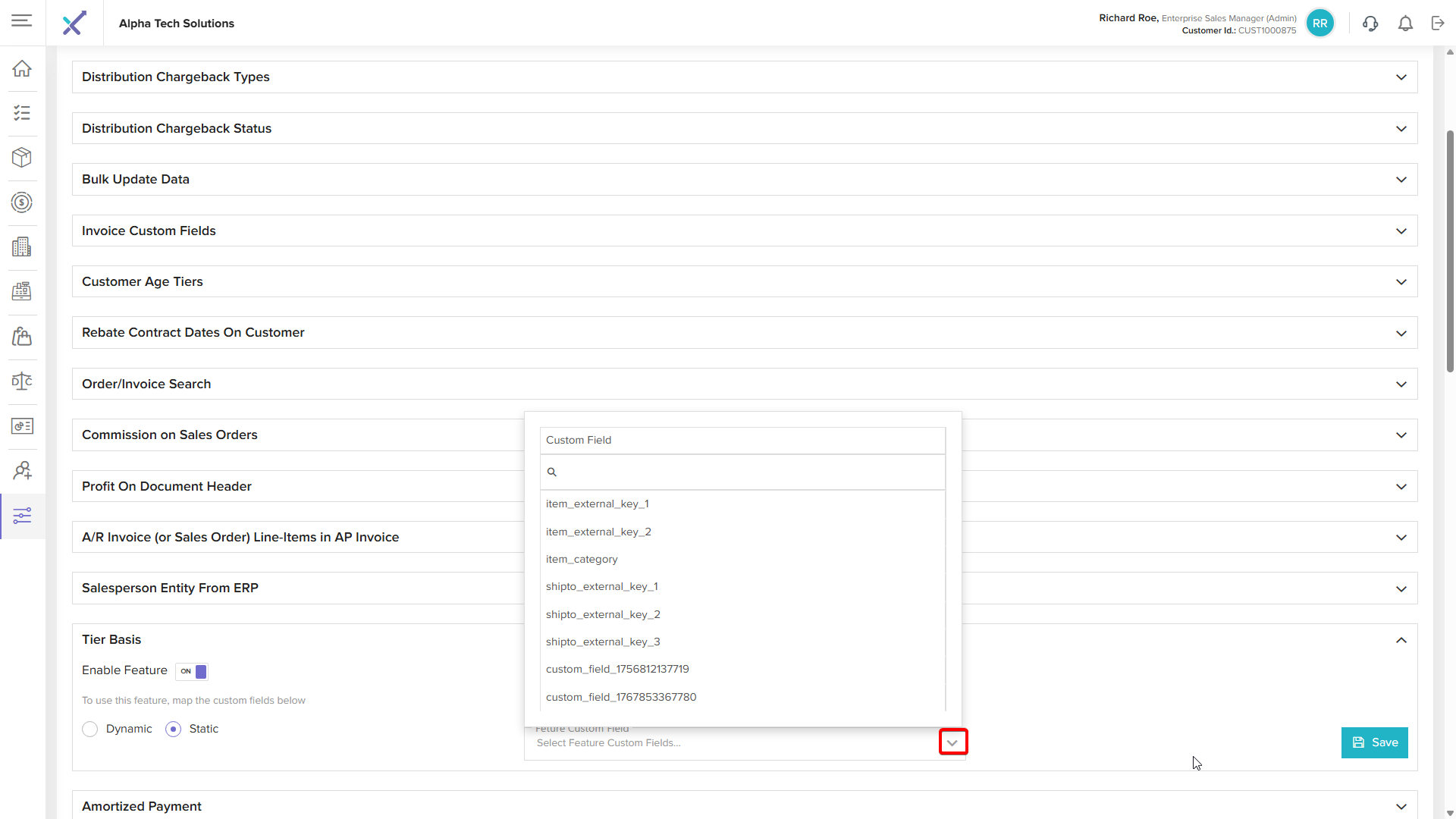The width and height of the screenshot is (1456, 819).
Task: Click the Feature Custom Fields dropdown arrow
Action: (952, 742)
